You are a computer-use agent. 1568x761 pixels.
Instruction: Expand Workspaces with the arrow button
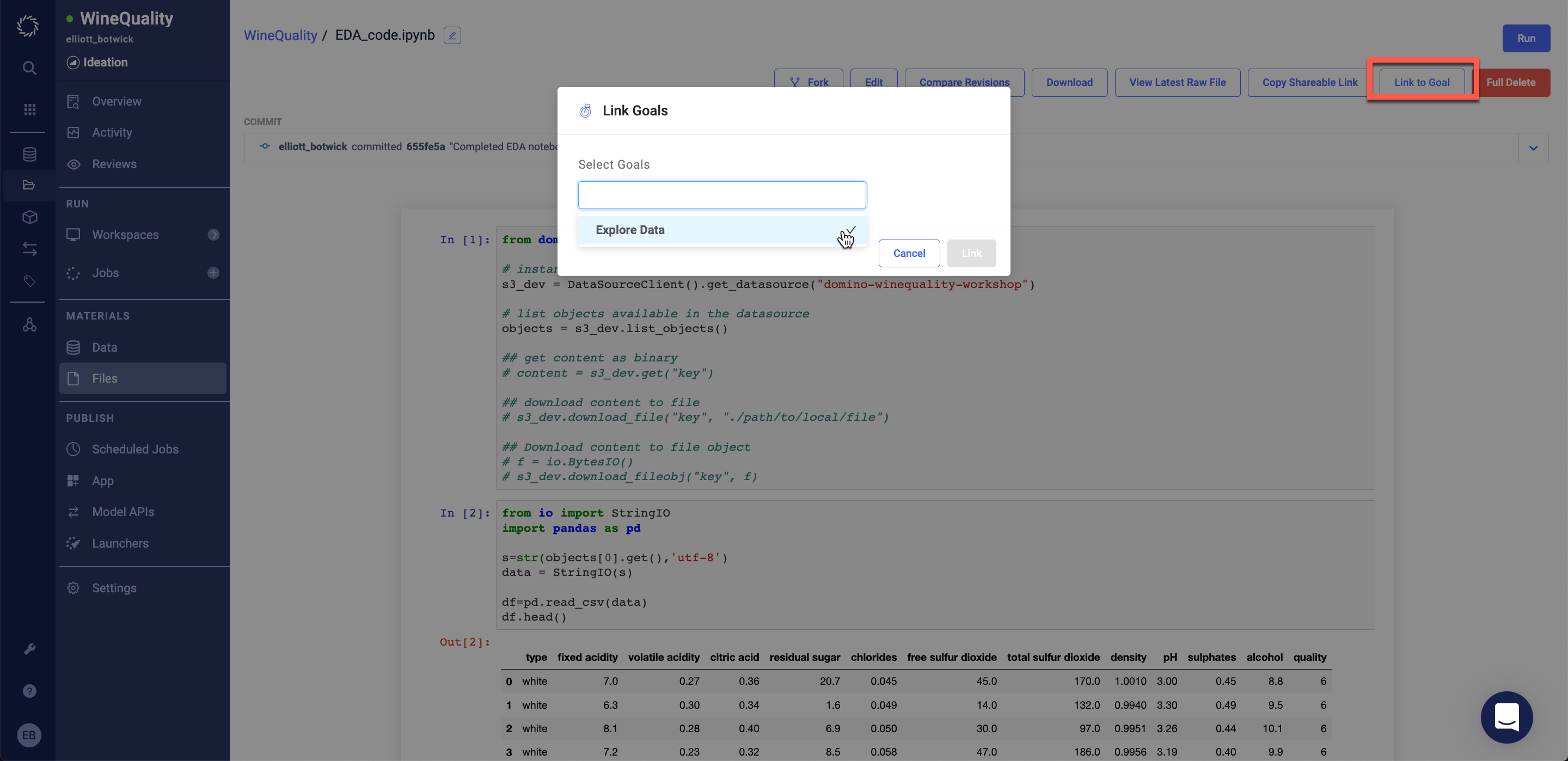pos(213,235)
